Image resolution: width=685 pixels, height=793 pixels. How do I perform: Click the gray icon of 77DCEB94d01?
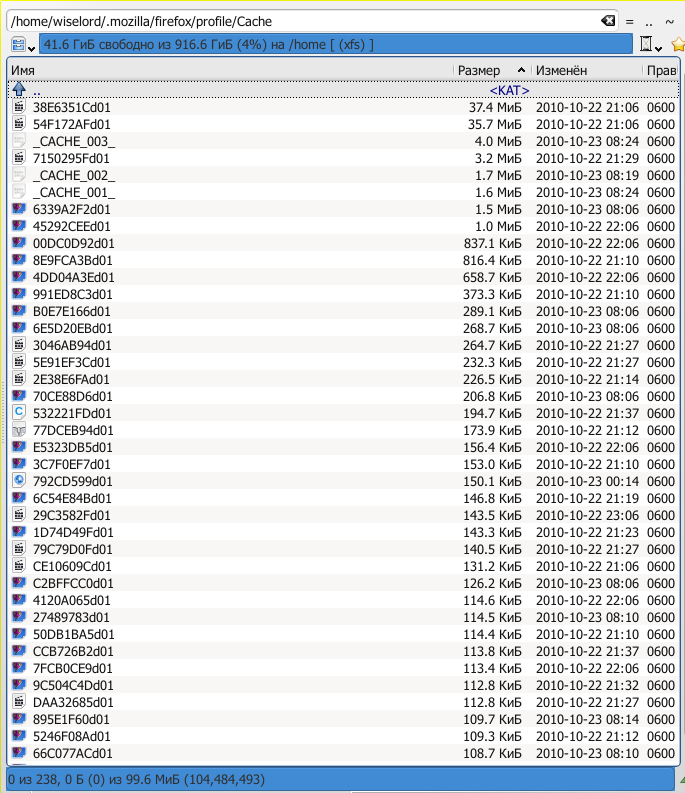[x=19, y=430]
